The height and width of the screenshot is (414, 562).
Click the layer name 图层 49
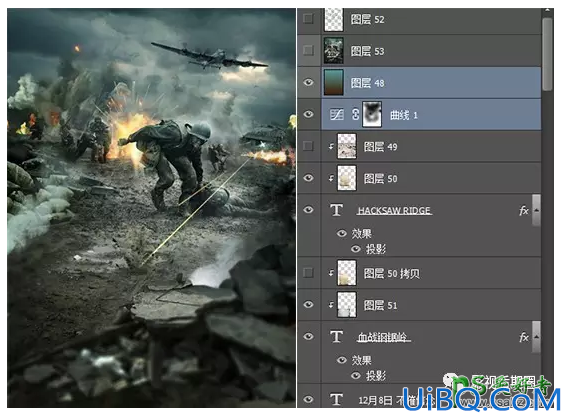(381, 147)
